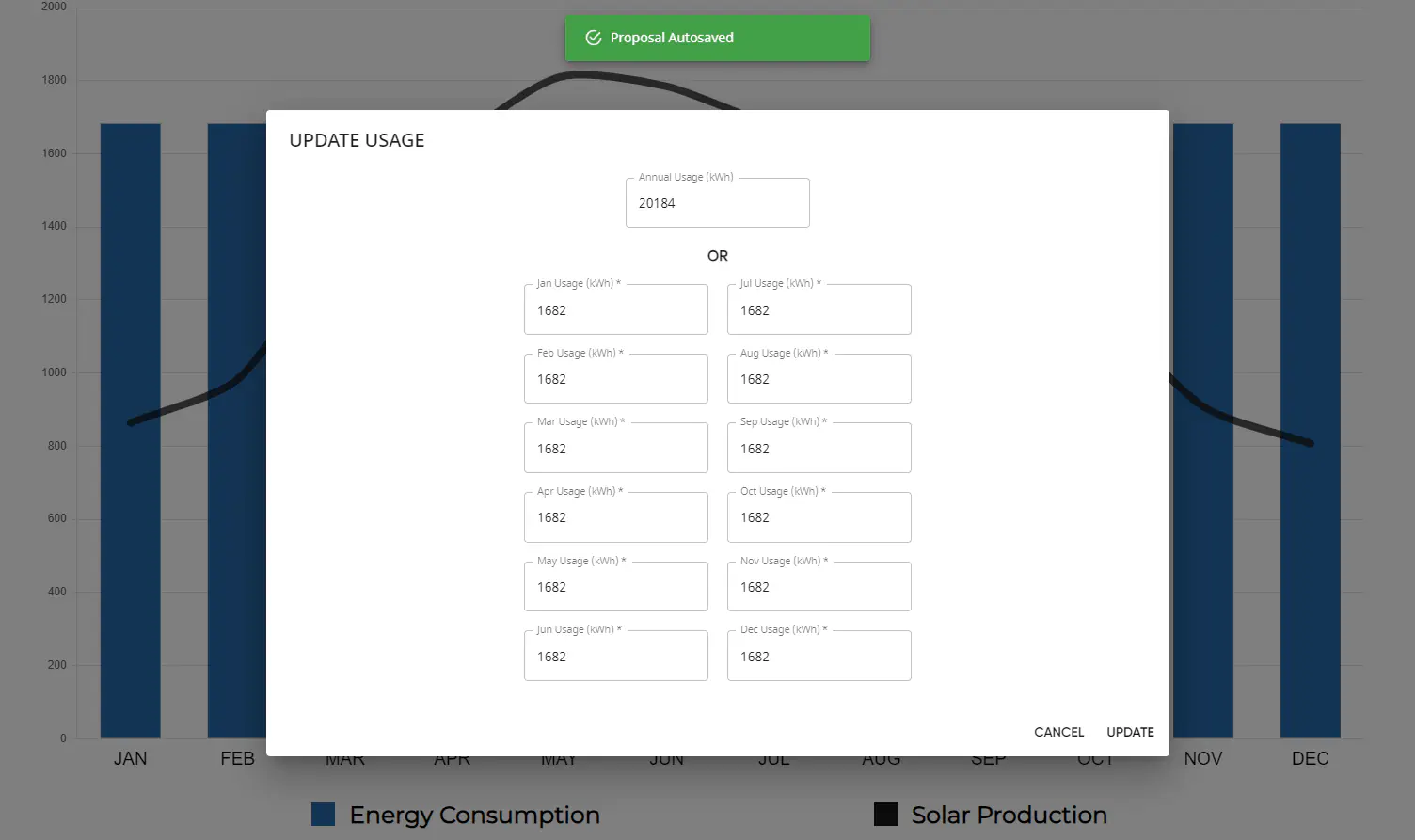Click the DEC consumption bar
1415x840 pixels.
tap(1310, 431)
